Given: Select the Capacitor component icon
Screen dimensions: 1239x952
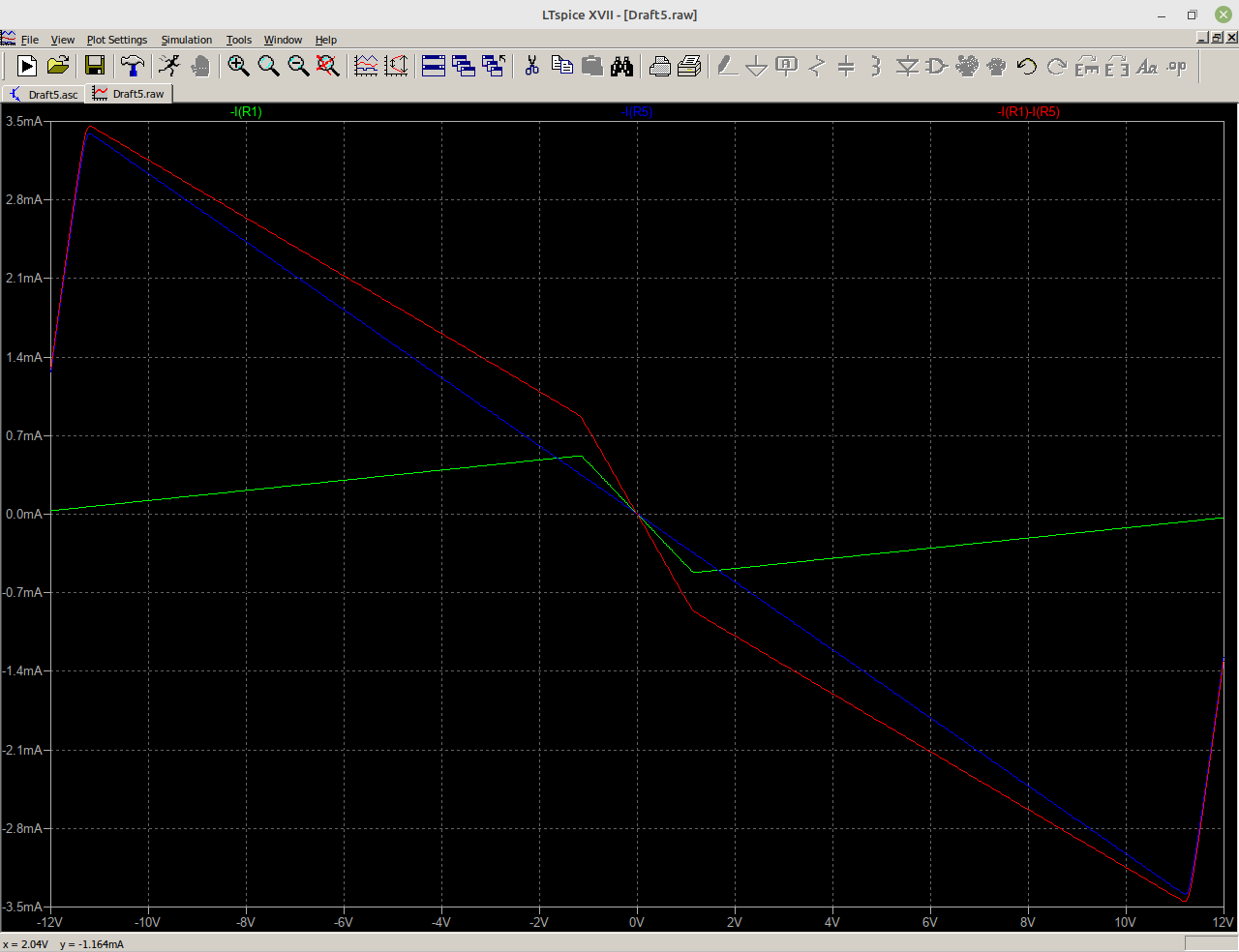Looking at the screenshot, I should (x=846, y=66).
